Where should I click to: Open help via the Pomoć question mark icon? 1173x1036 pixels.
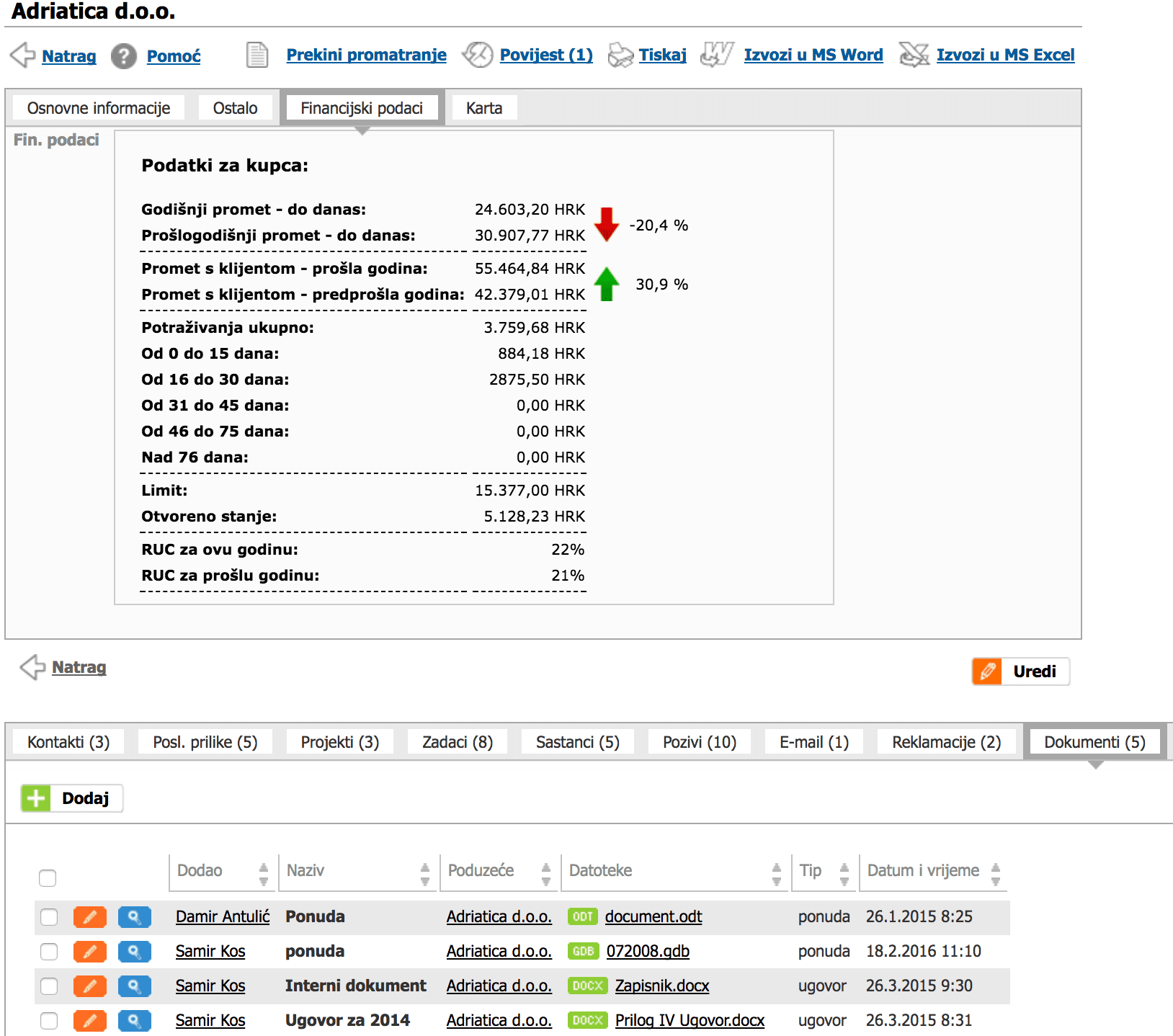(124, 55)
